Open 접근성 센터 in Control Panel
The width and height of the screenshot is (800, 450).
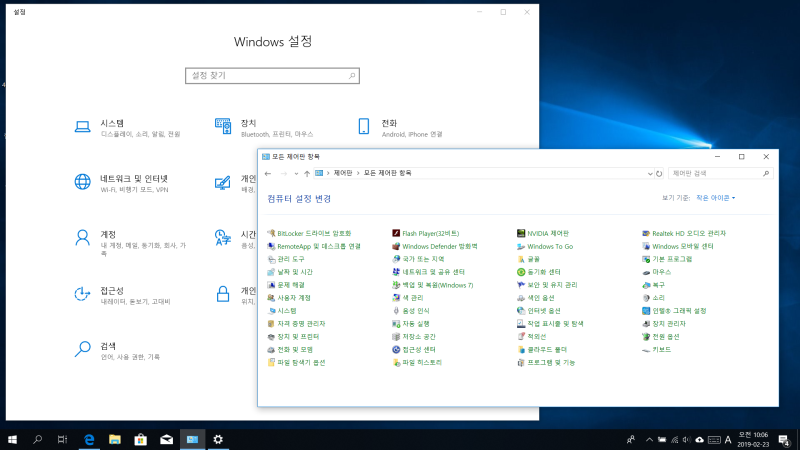click(x=414, y=349)
